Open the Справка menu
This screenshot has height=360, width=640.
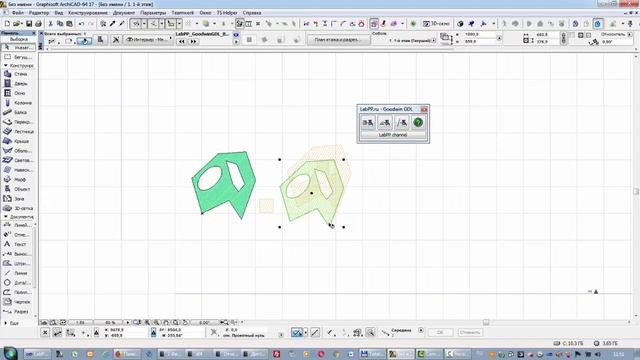[x=252, y=13]
